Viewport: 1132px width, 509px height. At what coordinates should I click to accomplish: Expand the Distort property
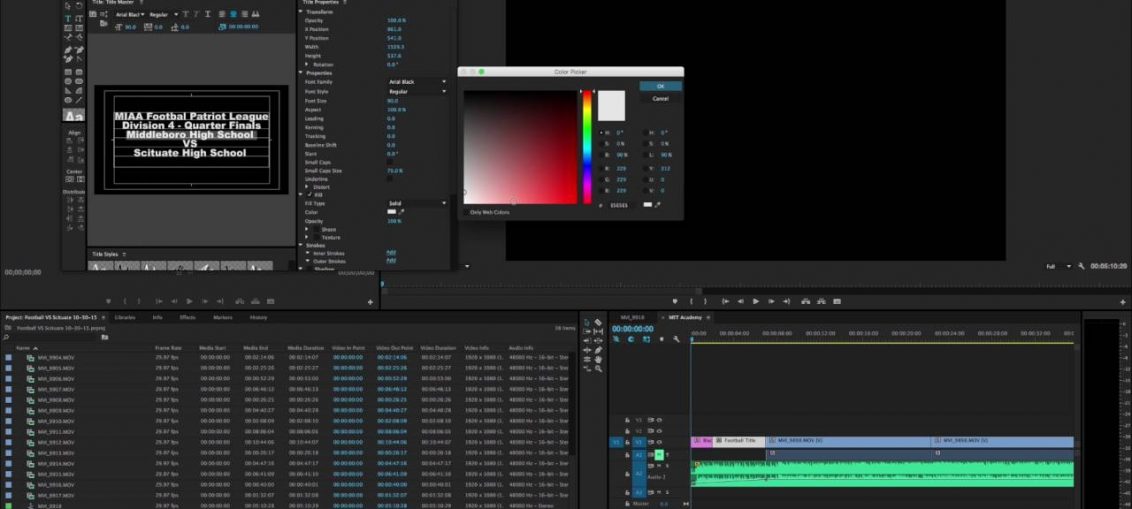(308, 187)
